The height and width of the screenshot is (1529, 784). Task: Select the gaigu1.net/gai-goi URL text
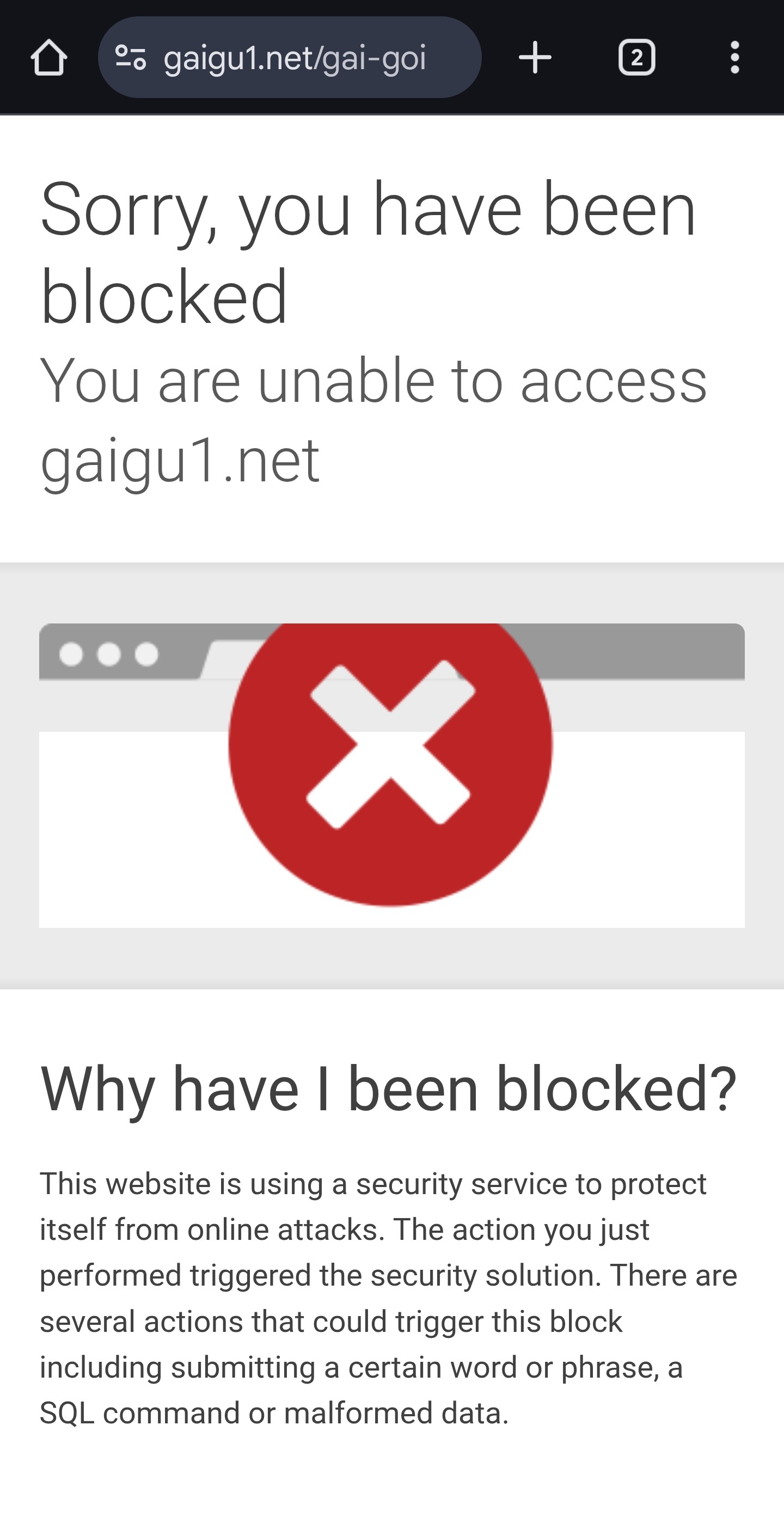295,59
